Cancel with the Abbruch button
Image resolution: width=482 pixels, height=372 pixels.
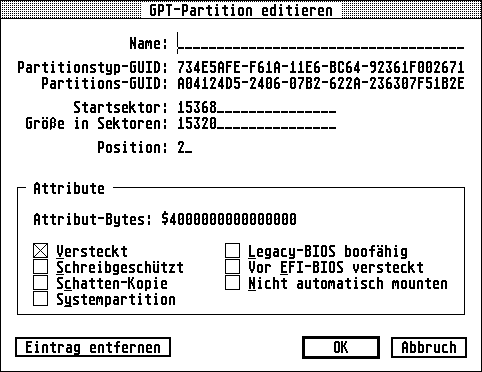[429, 347]
